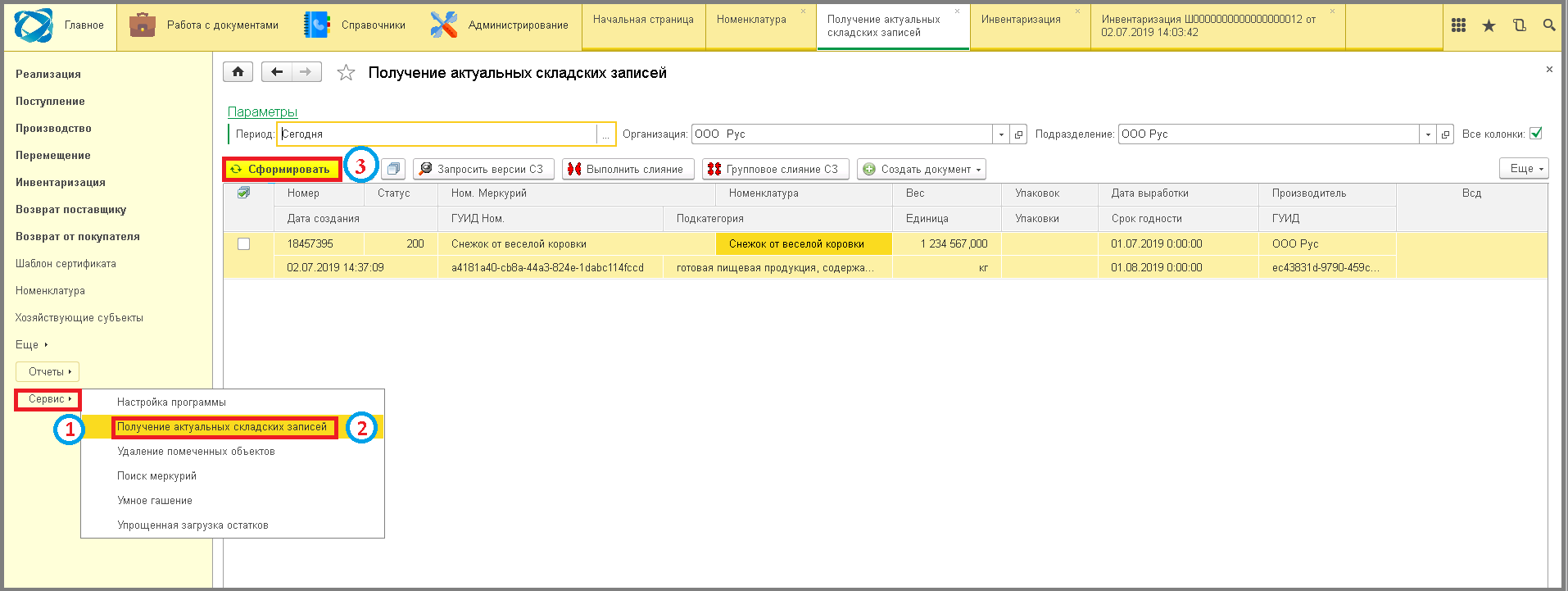
Task: Expand the Организация dropdown arrow
Action: pos(1001,134)
